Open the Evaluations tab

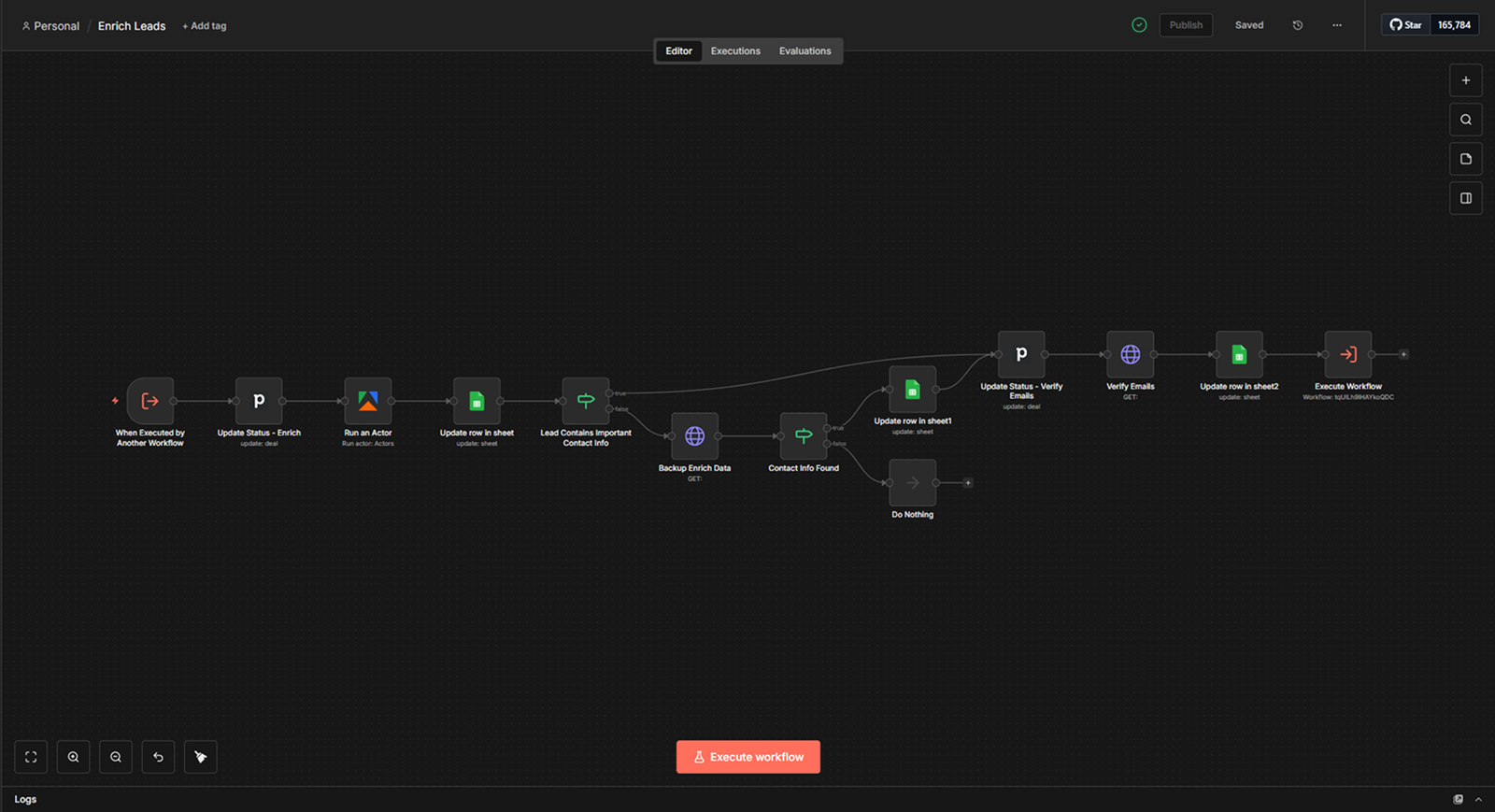pyautogui.click(x=804, y=51)
